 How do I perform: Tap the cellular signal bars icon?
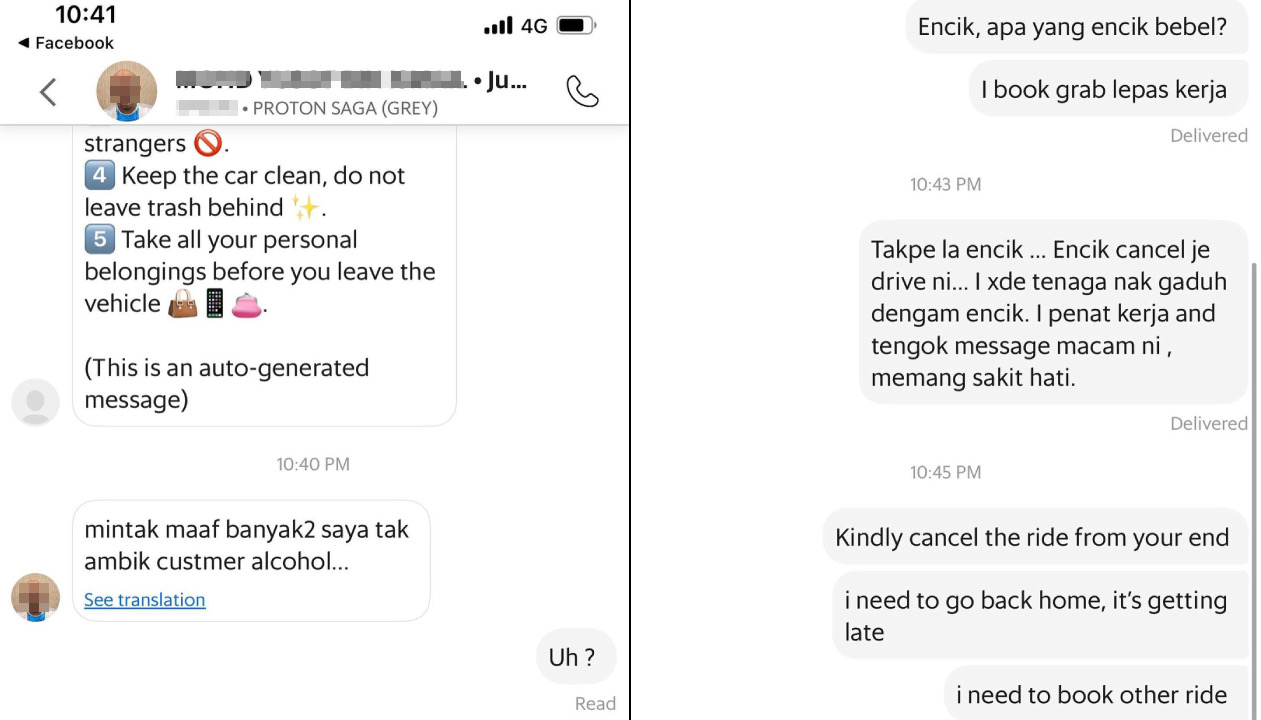497,26
